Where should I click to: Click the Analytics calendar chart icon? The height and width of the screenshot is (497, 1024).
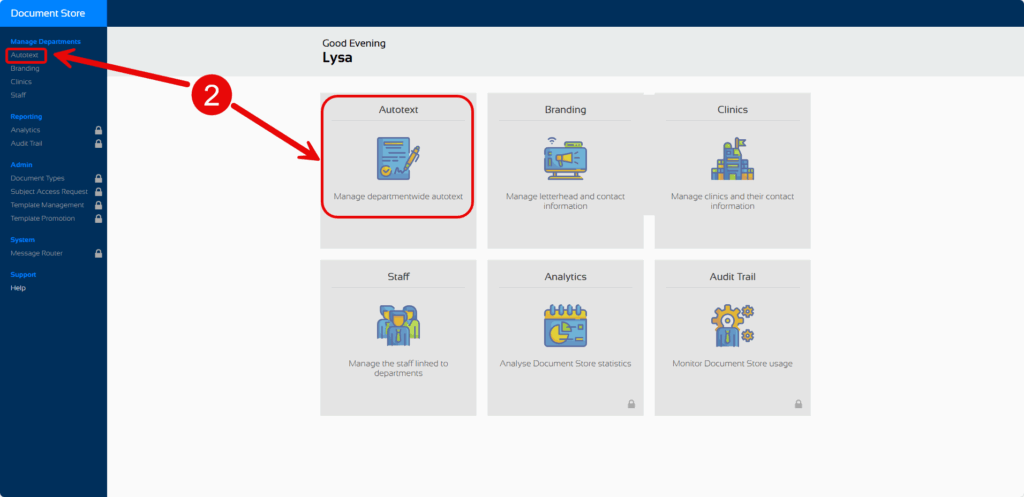565,325
